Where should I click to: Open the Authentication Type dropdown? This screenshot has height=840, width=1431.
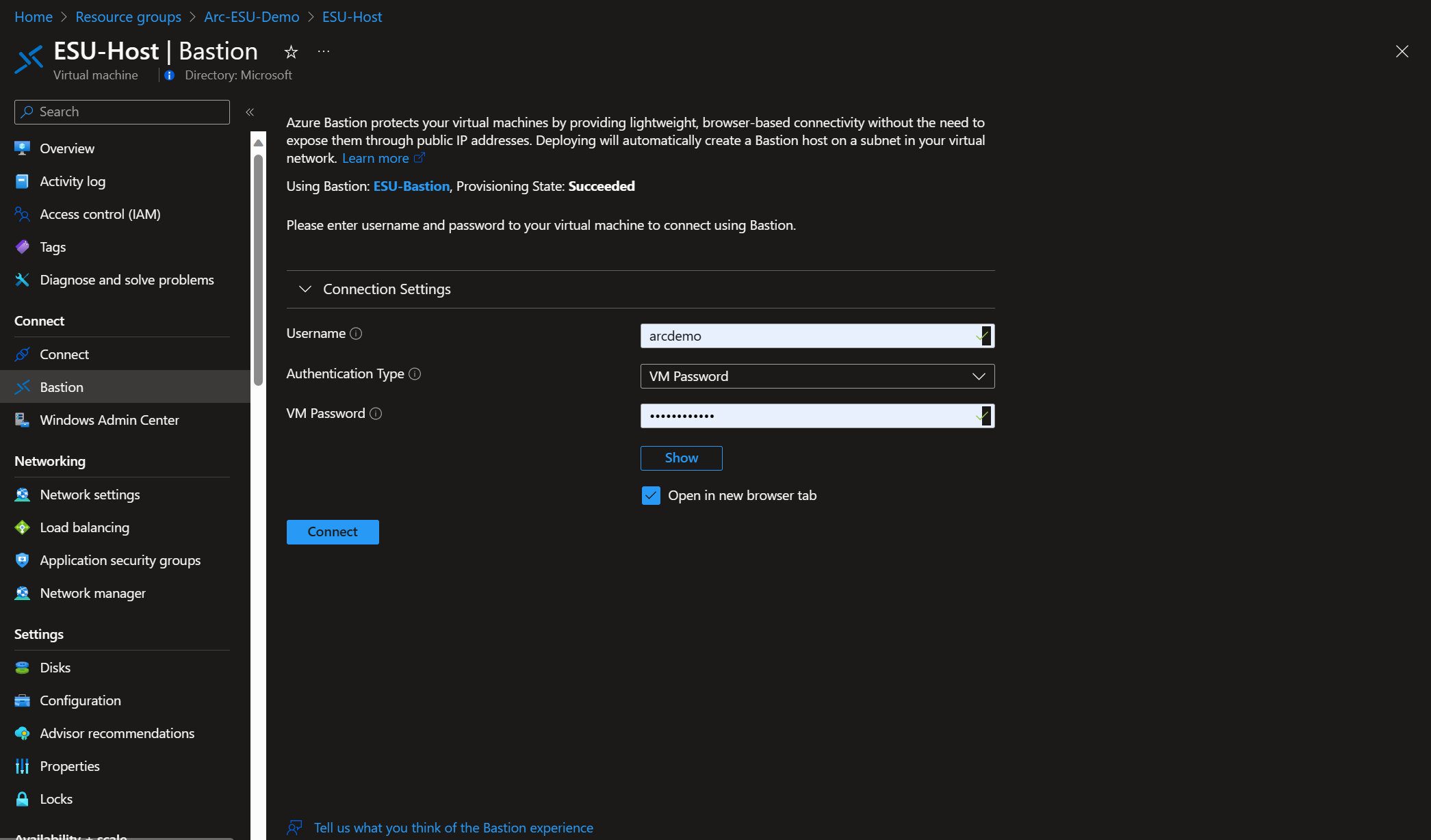817,376
